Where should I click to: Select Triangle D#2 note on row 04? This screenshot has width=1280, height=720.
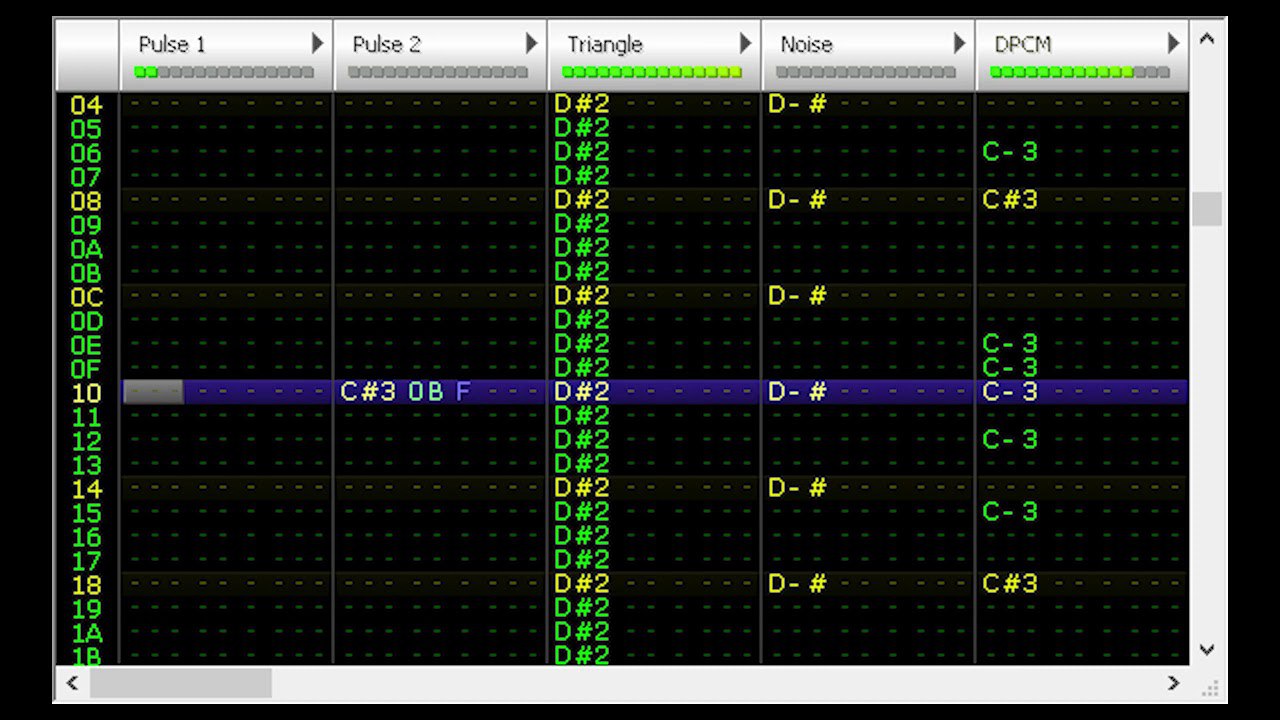[582, 103]
